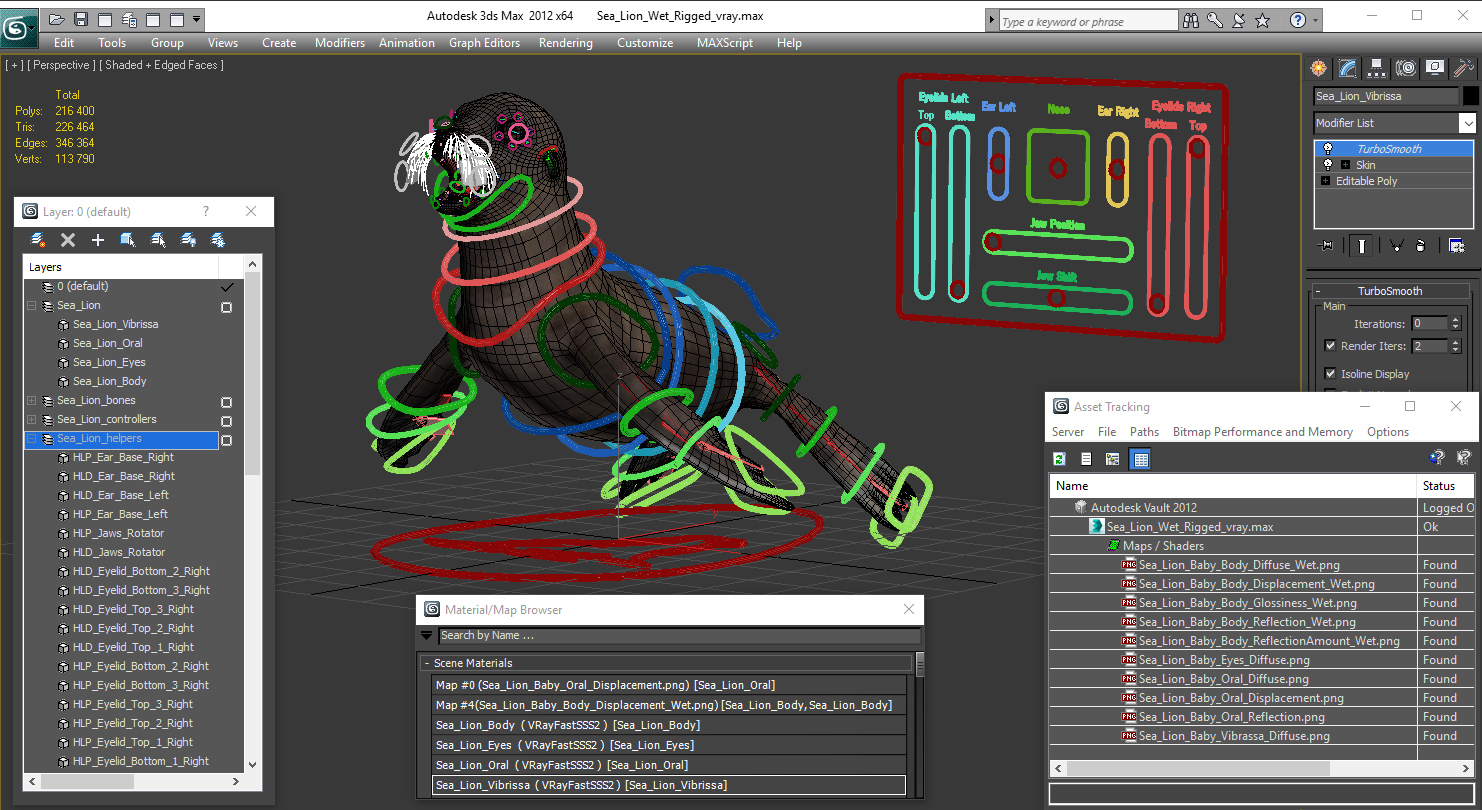1482x810 pixels.
Task: Collapse the Sea_Lion_helpers layer
Action: click(32, 439)
